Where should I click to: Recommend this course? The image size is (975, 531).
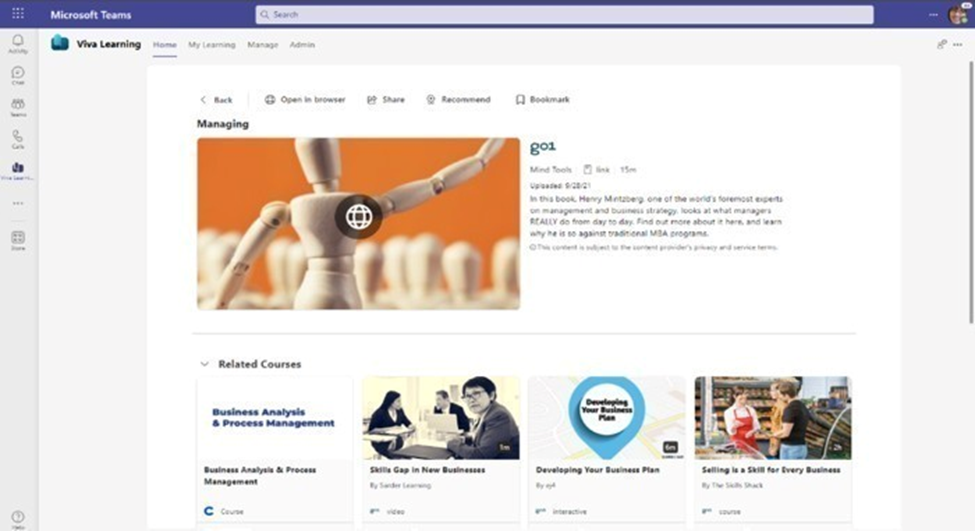[x=458, y=99]
